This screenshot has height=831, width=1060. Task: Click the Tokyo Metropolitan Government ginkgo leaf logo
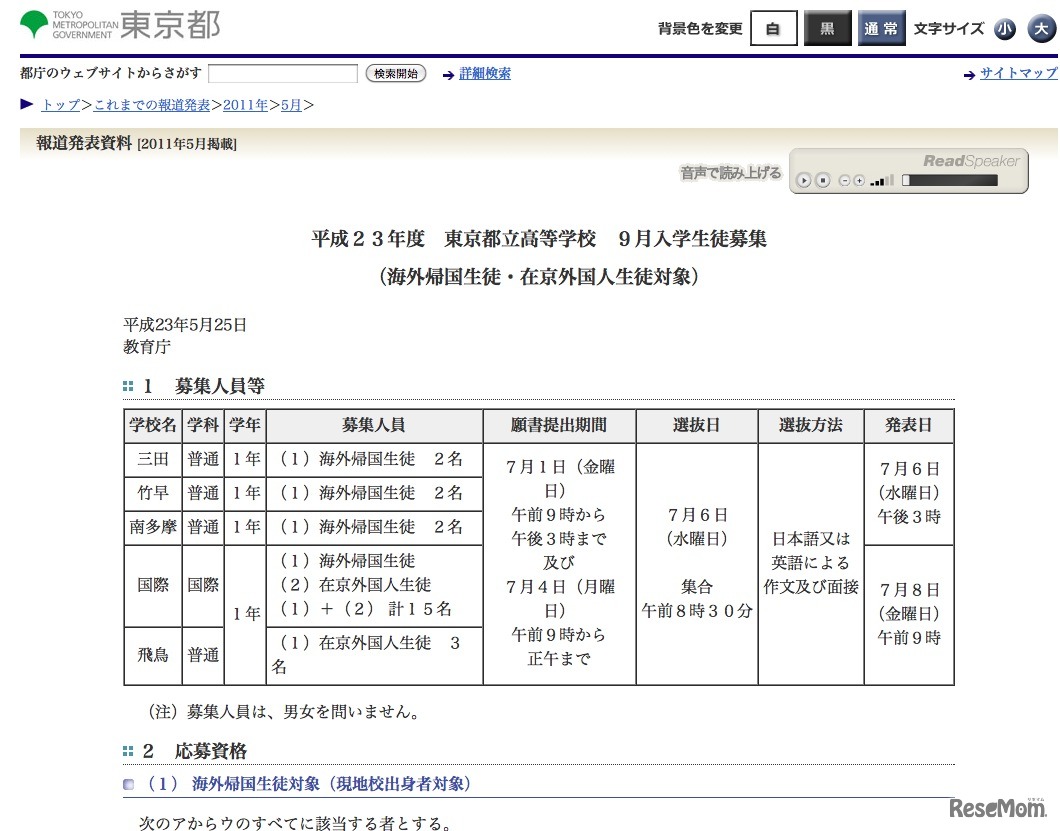tap(35, 23)
